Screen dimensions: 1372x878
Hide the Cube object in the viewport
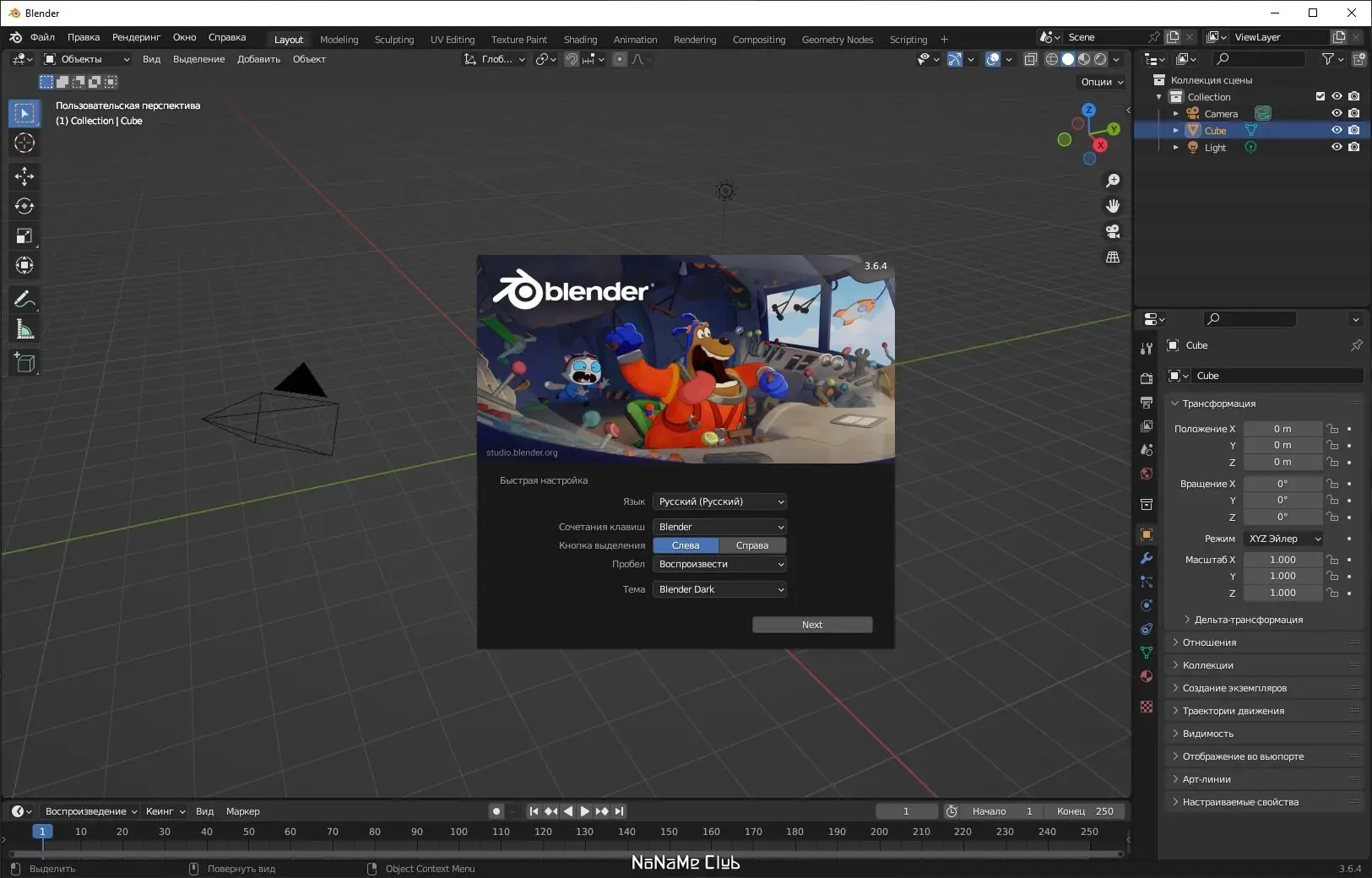pos(1337,130)
